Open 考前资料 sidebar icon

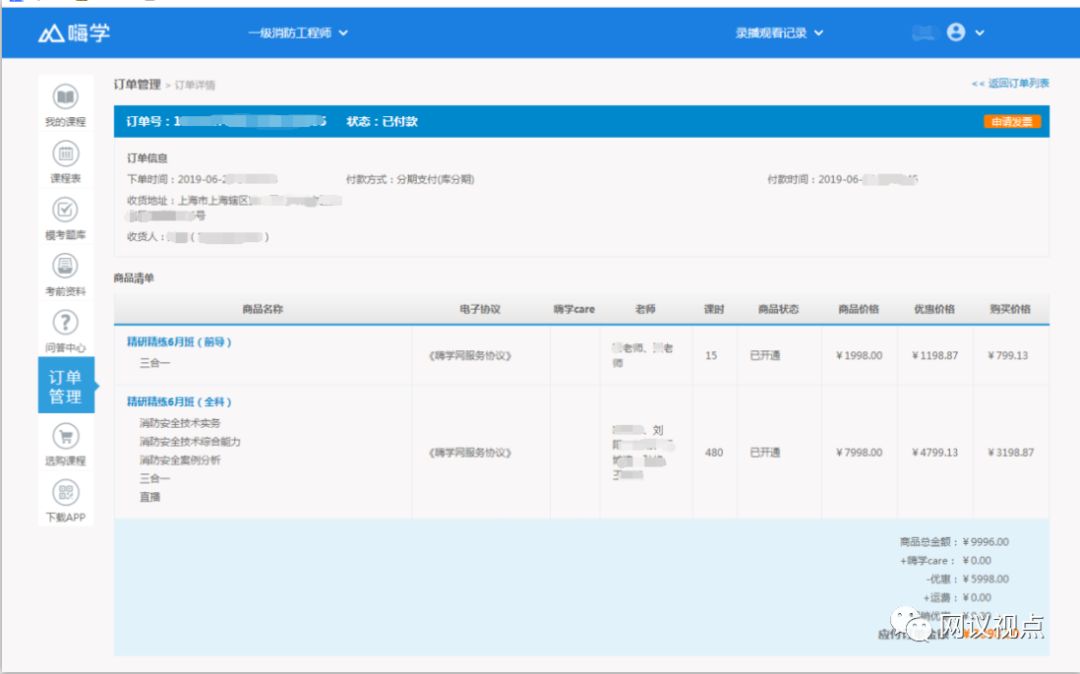(66, 267)
